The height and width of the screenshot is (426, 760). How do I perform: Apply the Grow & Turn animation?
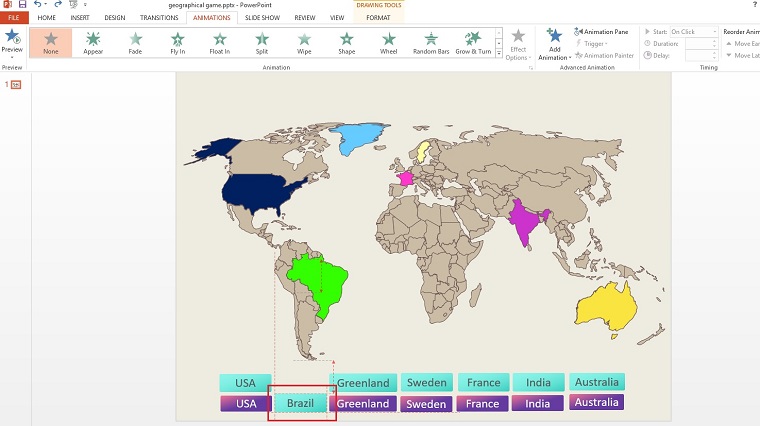473,43
